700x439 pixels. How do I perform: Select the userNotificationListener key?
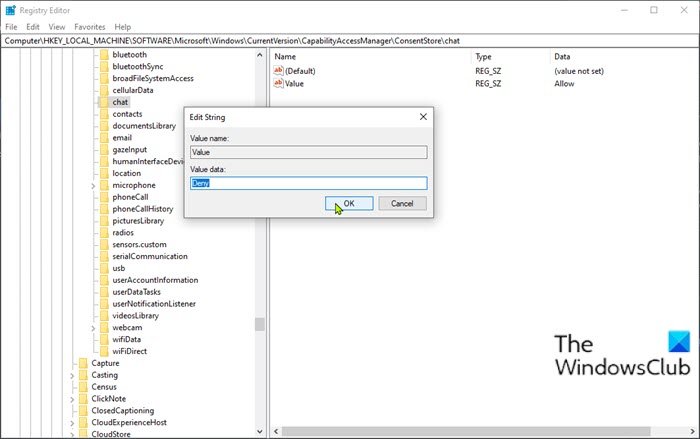154,304
